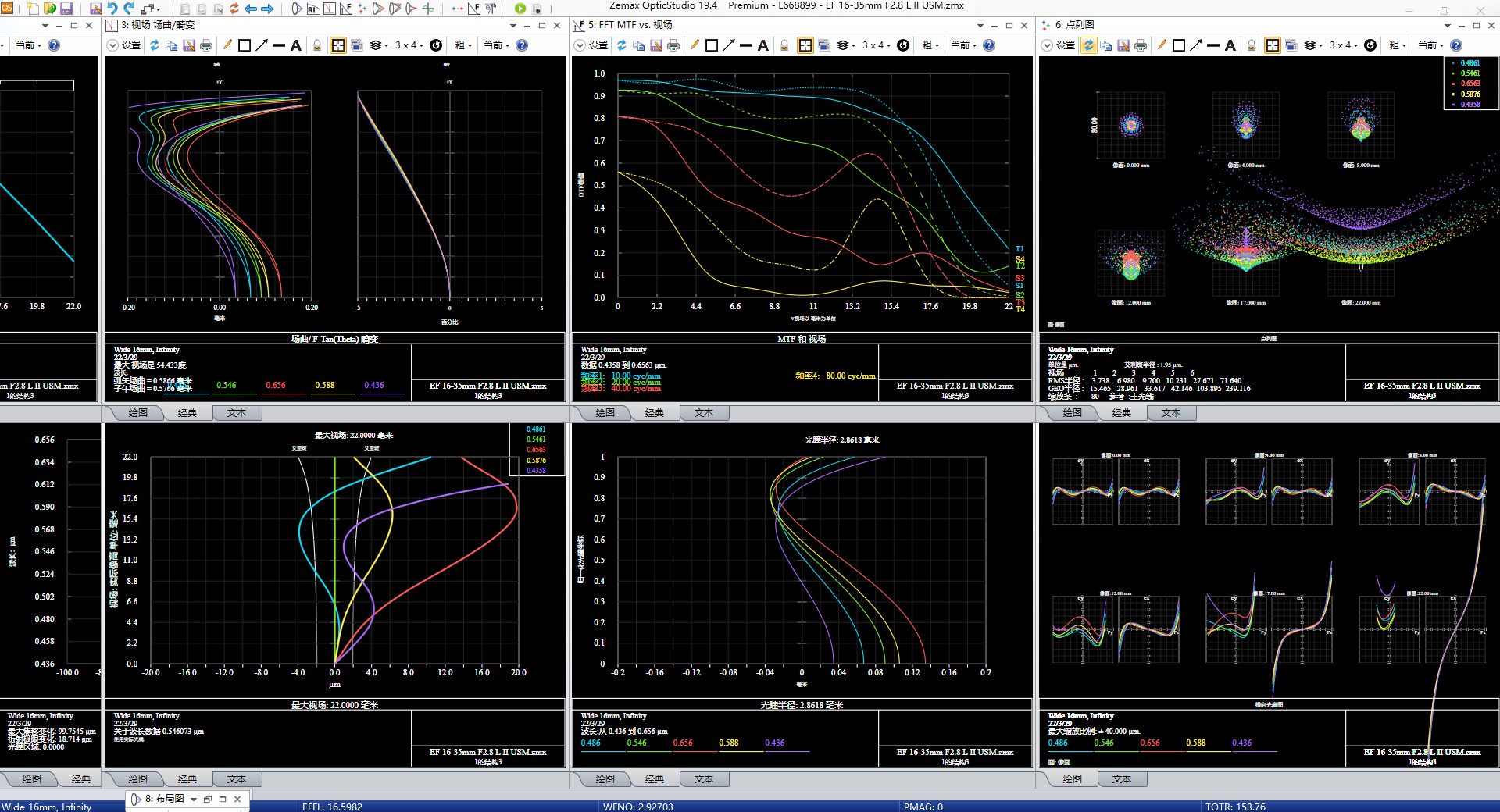Toggle lock on FFT MTF window
The image size is (1500, 812).
(784, 45)
